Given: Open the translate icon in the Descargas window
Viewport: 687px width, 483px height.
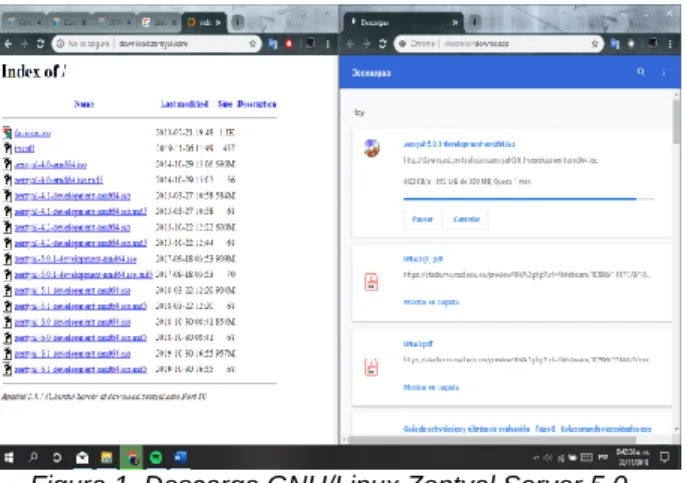Looking at the screenshot, I should coord(615,43).
